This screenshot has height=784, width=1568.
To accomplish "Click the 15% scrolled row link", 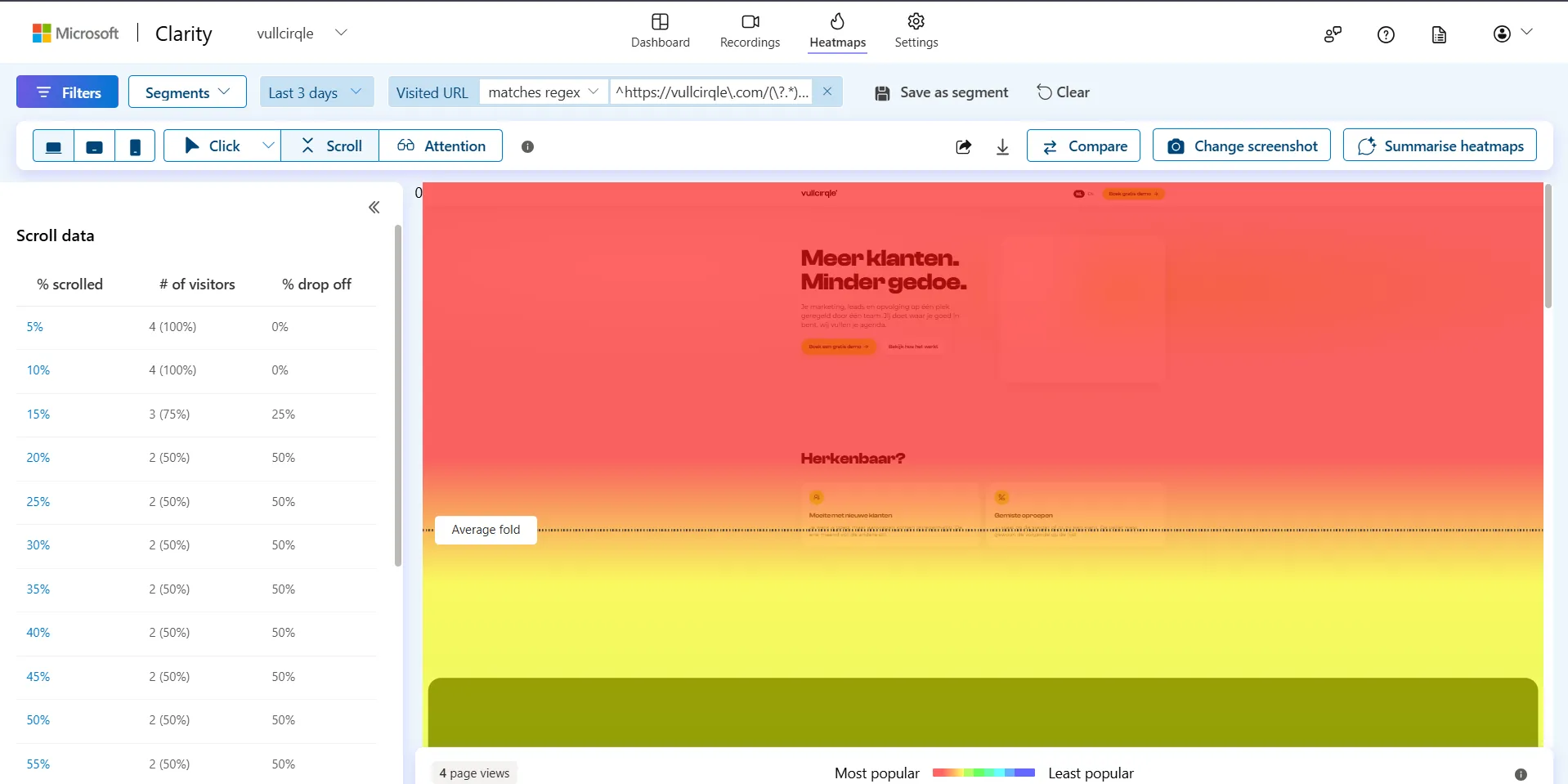I will (x=38, y=414).
